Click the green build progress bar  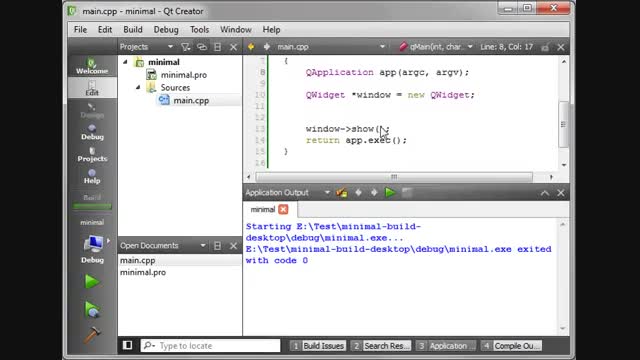tap(92, 207)
